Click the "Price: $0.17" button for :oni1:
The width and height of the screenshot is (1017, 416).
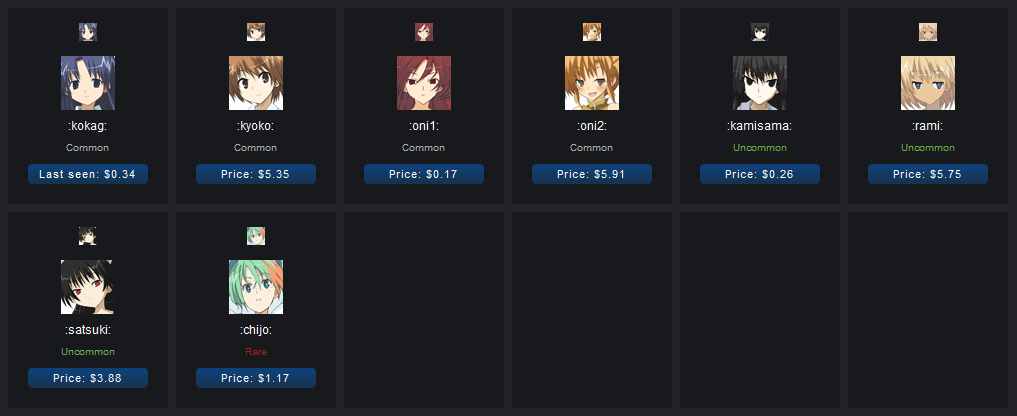tap(424, 174)
